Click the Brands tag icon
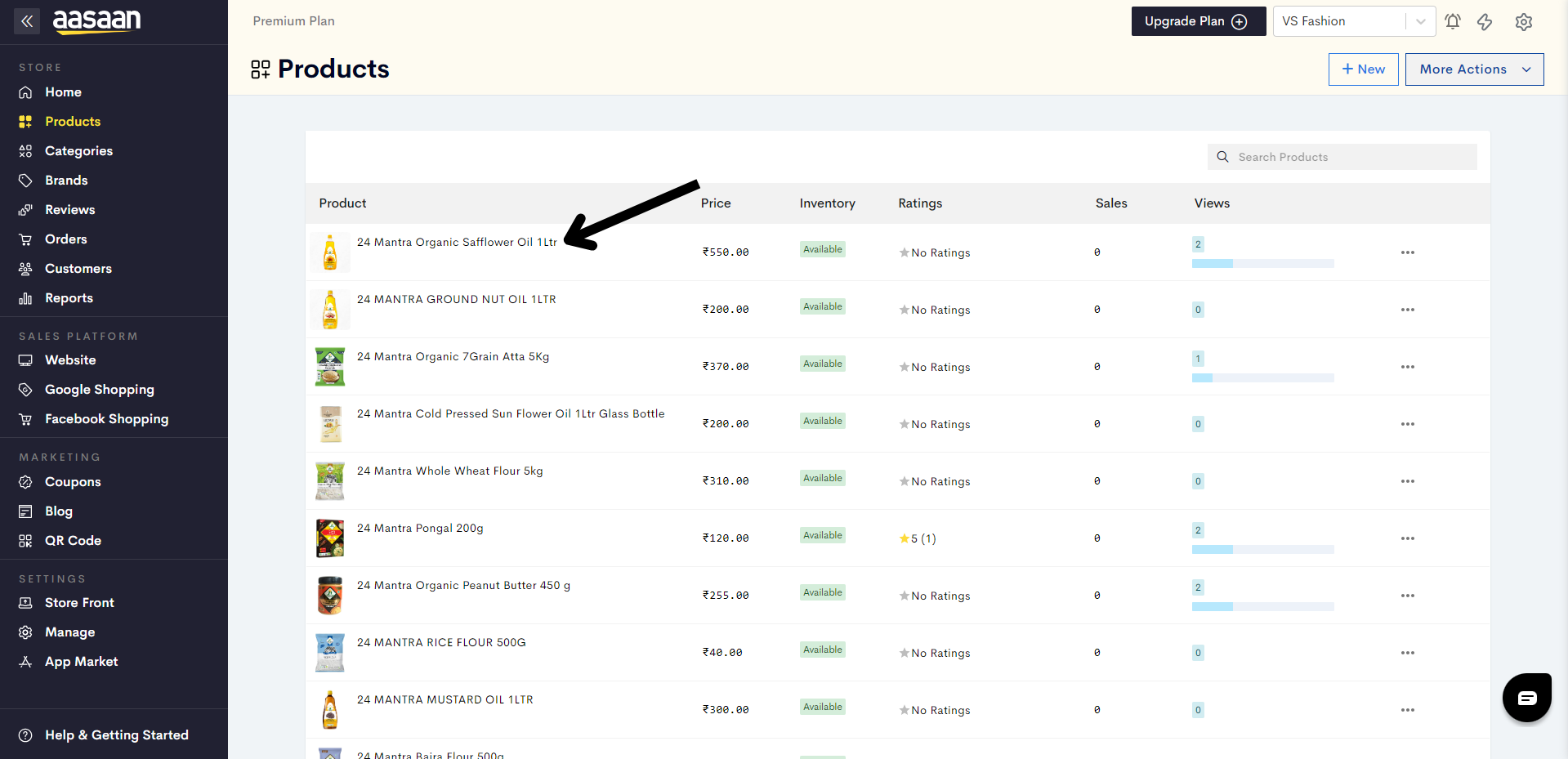 click(x=25, y=181)
